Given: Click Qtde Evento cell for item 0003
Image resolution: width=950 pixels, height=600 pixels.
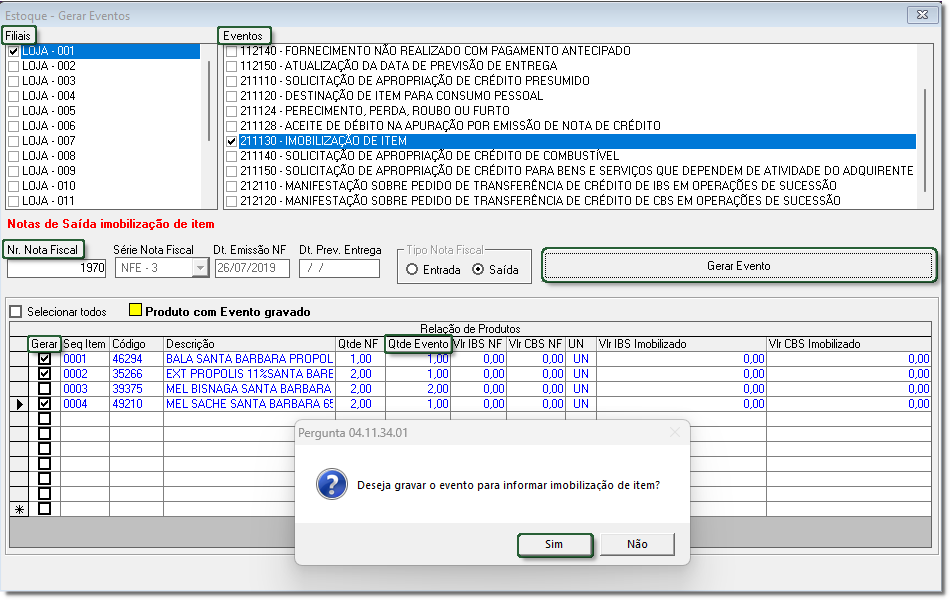Looking at the screenshot, I should coord(418,389).
